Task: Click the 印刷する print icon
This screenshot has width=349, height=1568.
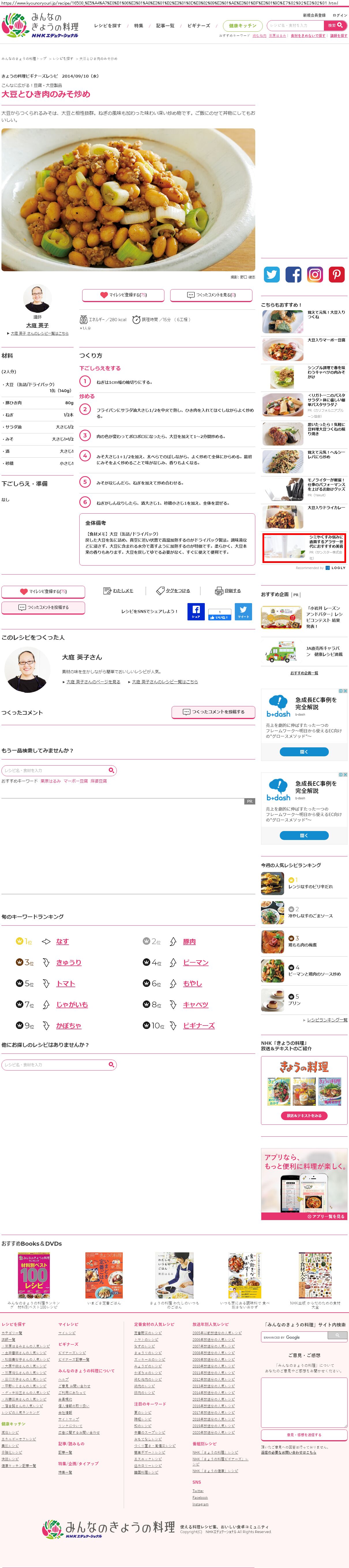Action: (219, 590)
